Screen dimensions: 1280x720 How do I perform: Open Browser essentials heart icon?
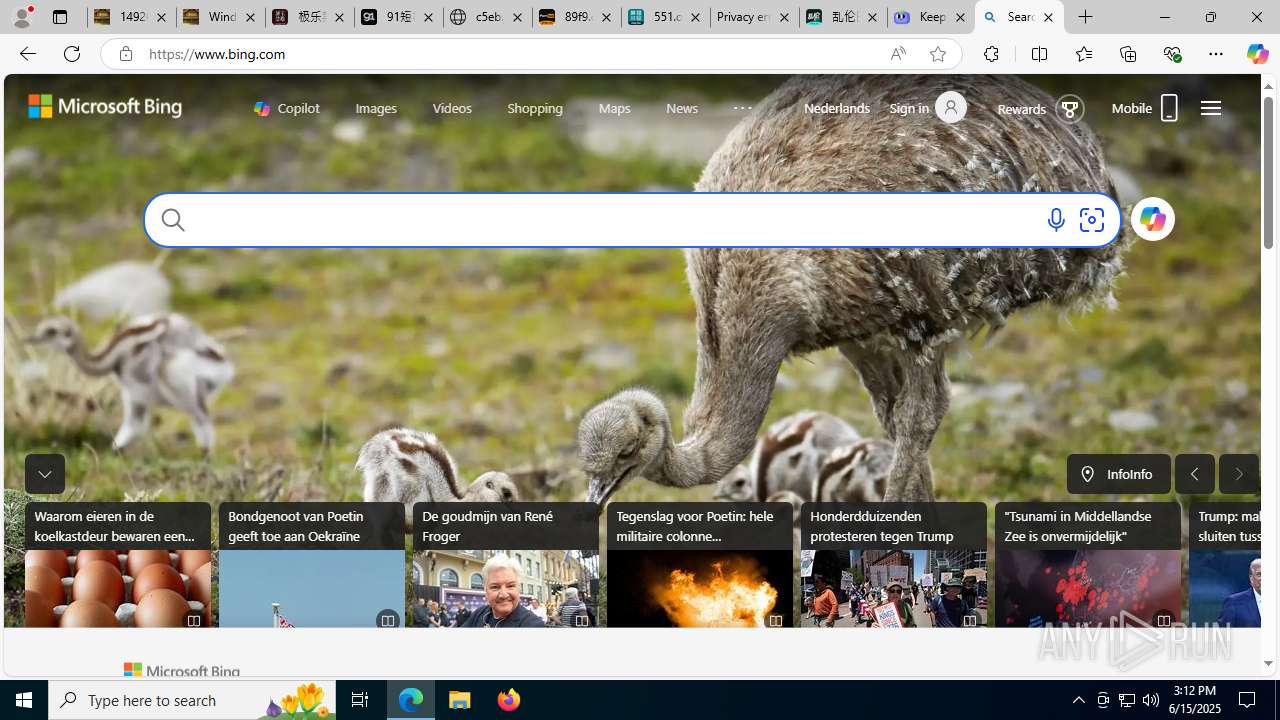click(x=1172, y=54)
